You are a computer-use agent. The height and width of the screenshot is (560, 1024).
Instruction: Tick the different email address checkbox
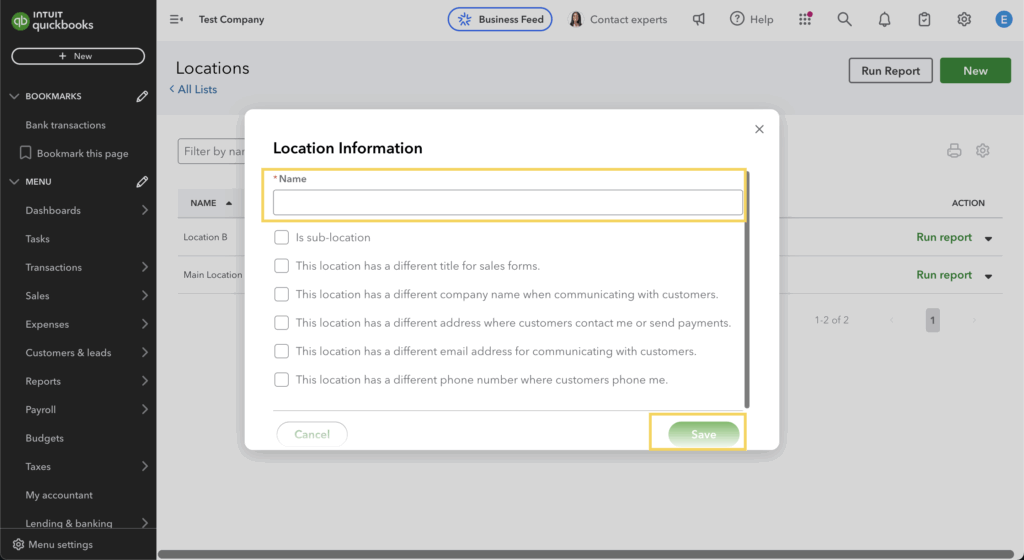[x=282, y=351]
